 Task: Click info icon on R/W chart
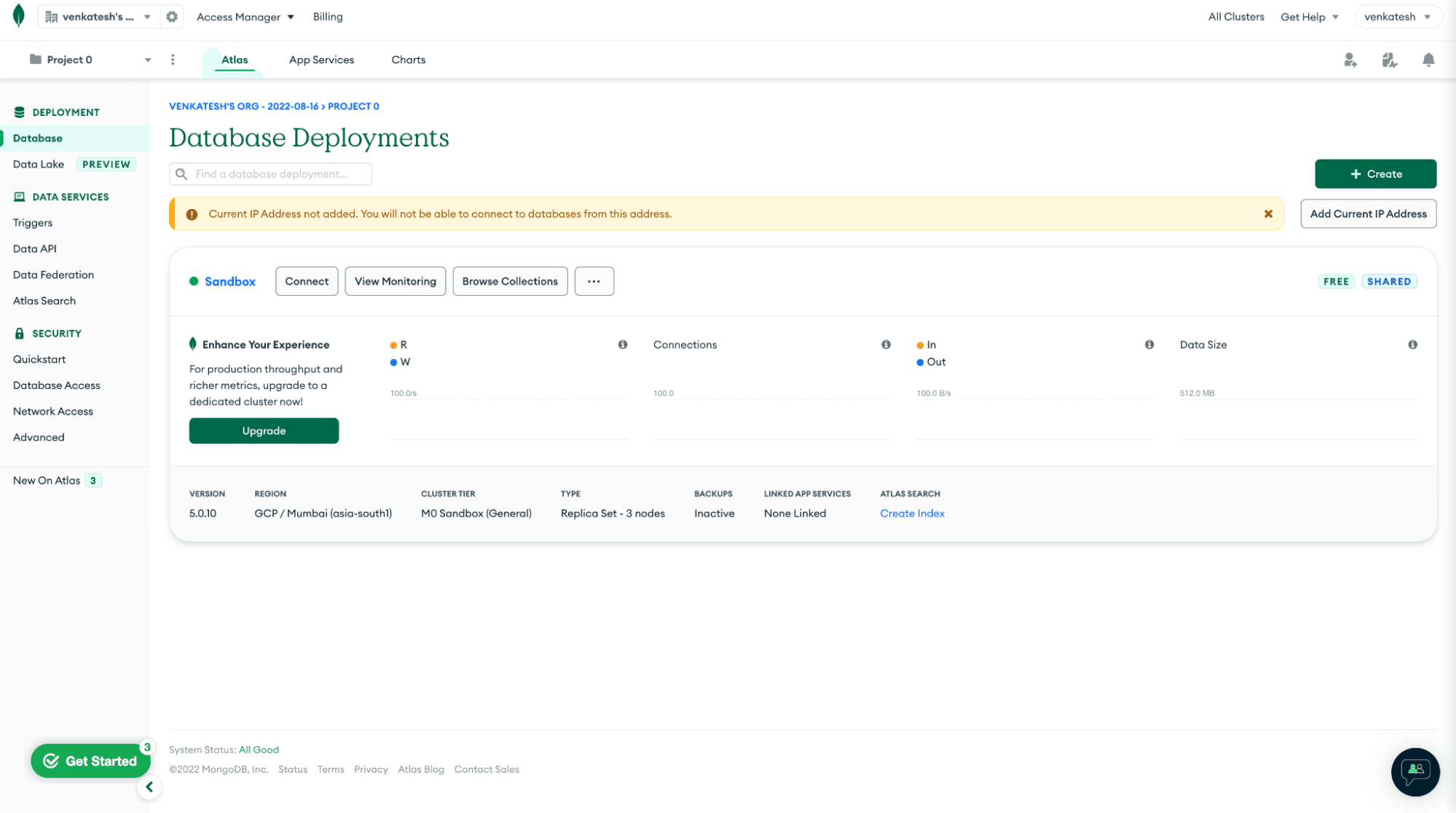pos(623,345)
